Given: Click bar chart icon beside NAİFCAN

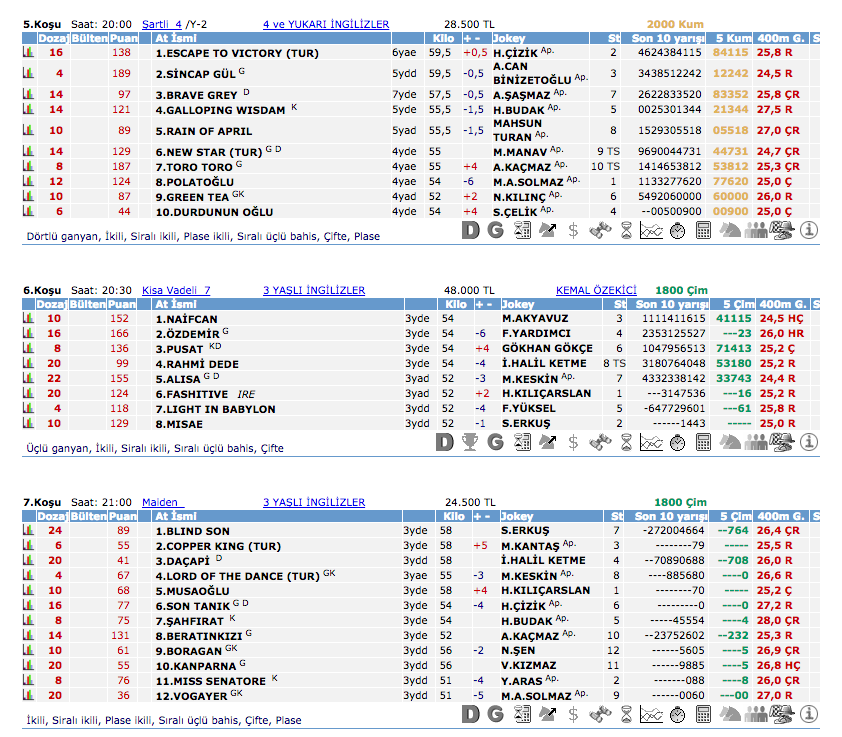Looking at the screenshot, I should (30, 318).
